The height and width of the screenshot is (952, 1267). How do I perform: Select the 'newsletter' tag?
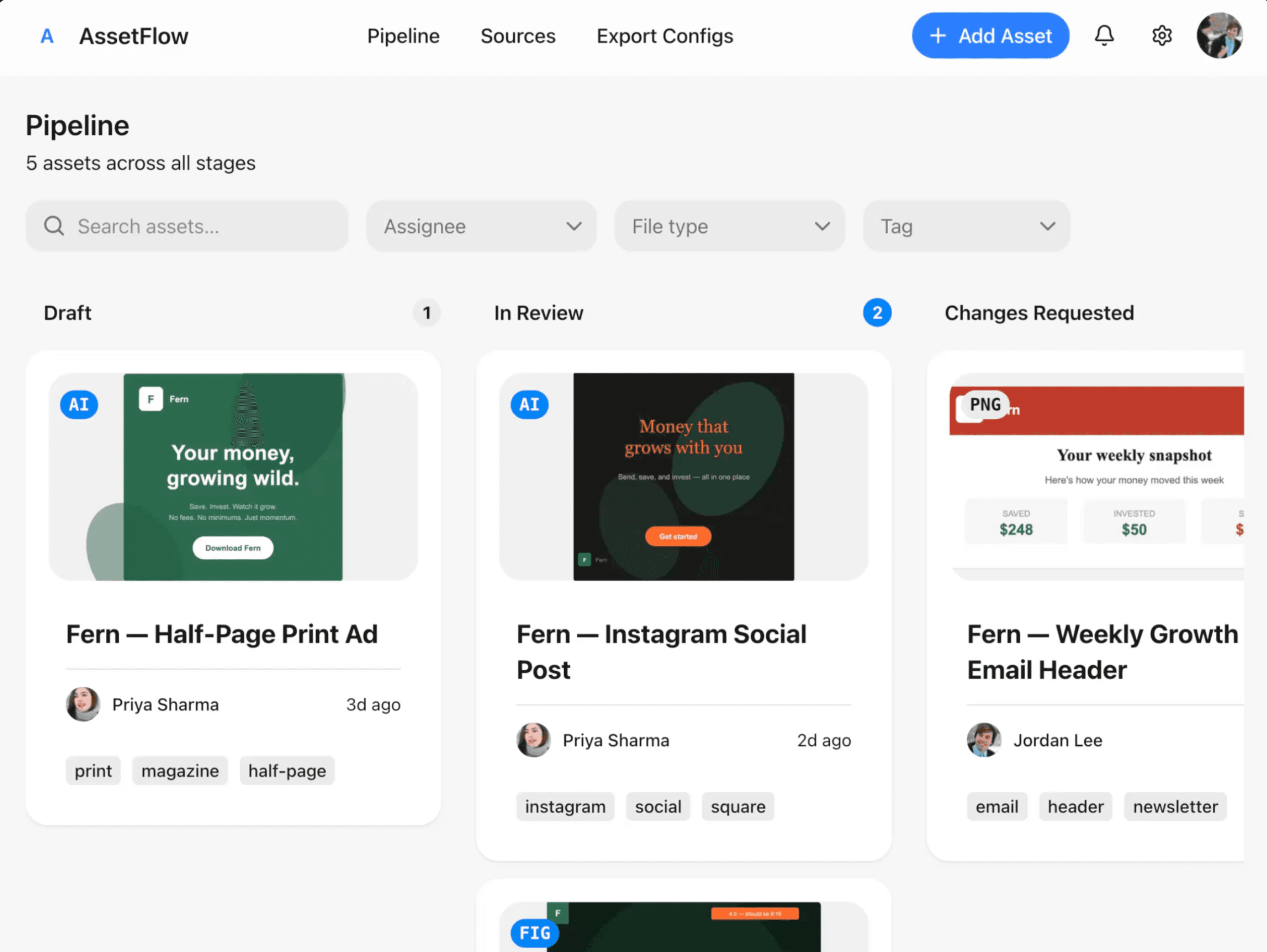point(1175,806)
